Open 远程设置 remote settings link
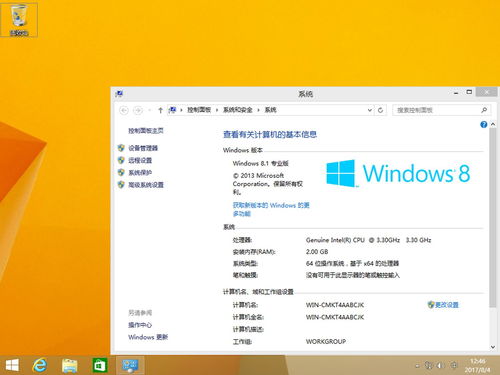Screen dimensions: 500x375 140,160
